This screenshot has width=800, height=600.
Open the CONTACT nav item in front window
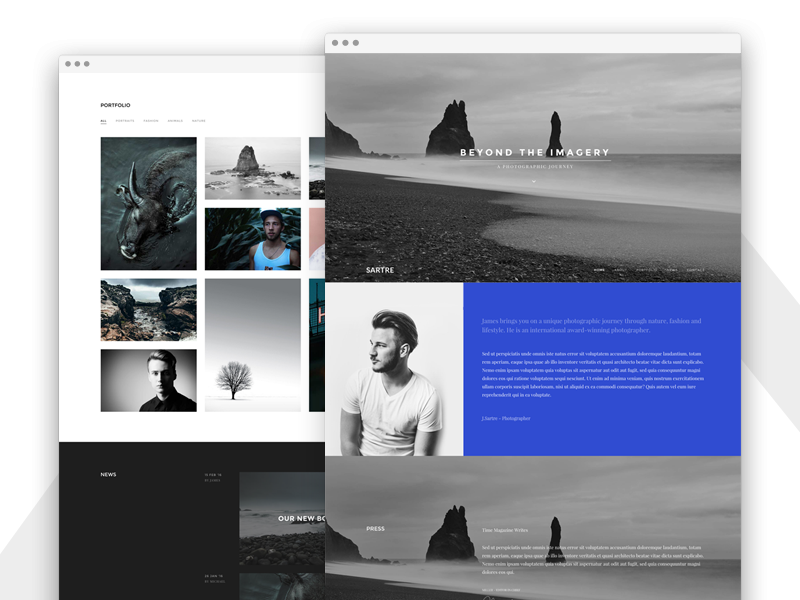pyautogui.click(x=695, y=270)
